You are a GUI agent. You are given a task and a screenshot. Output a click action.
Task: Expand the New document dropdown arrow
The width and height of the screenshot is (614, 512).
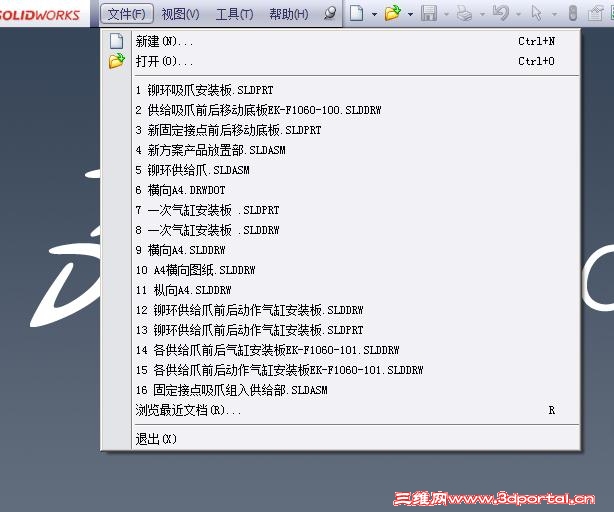pyautogui.click(x=374, y=14)
